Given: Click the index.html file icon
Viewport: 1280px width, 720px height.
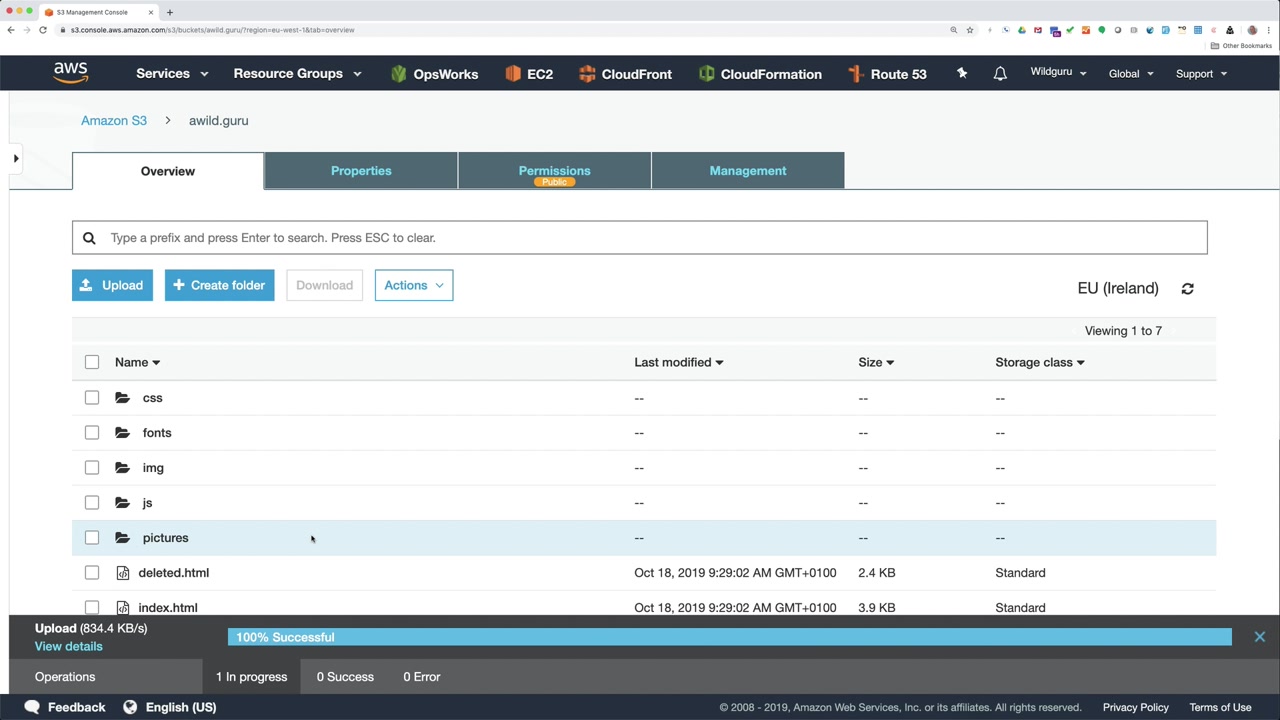Looking at the screenshot, I should tap(123, 608).
